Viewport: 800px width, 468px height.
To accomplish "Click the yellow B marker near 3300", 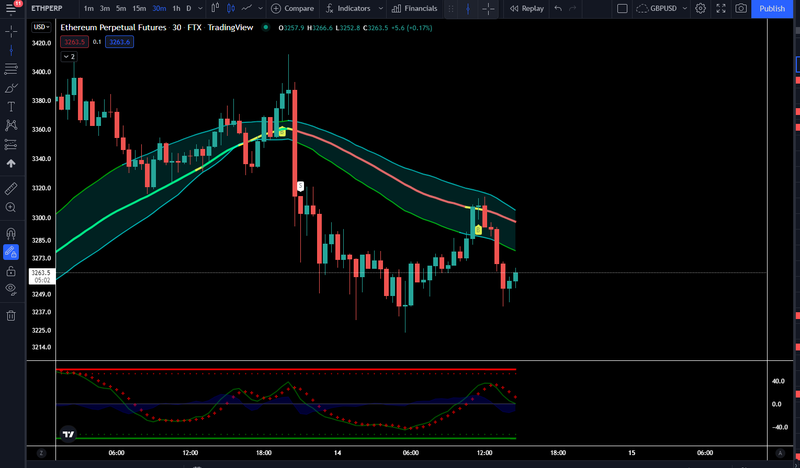I will 478,230.
